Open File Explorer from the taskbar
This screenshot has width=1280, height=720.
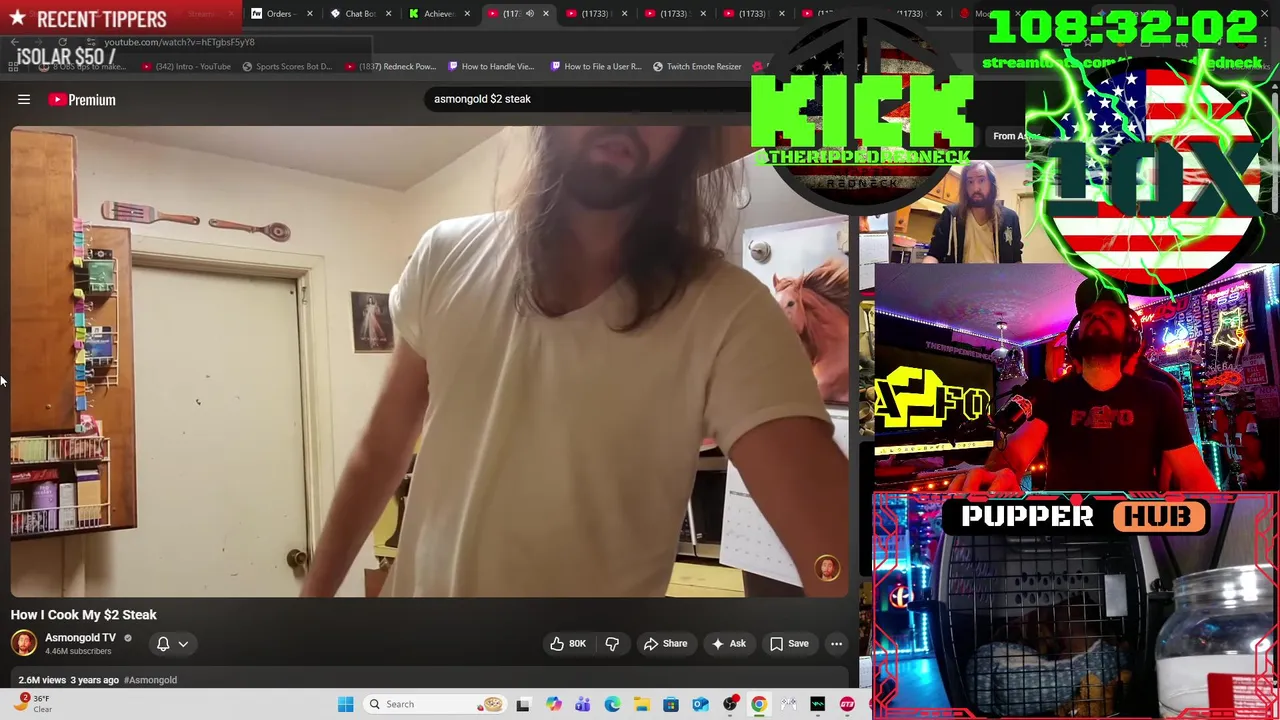[641, 704]
